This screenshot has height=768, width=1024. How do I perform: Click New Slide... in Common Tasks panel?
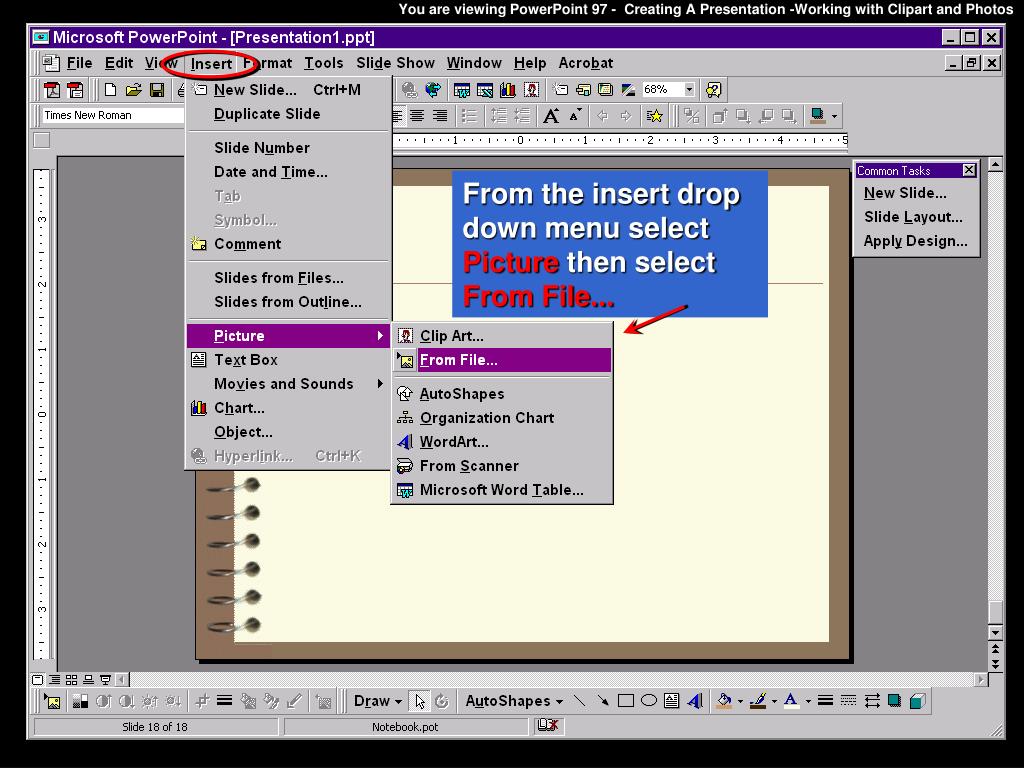904,193
